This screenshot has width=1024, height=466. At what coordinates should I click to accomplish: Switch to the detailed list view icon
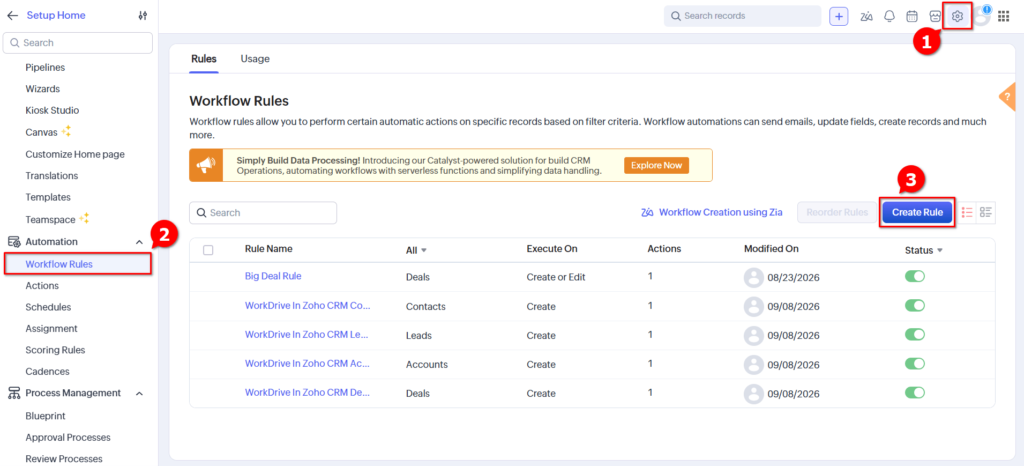(x=985, y=212)
